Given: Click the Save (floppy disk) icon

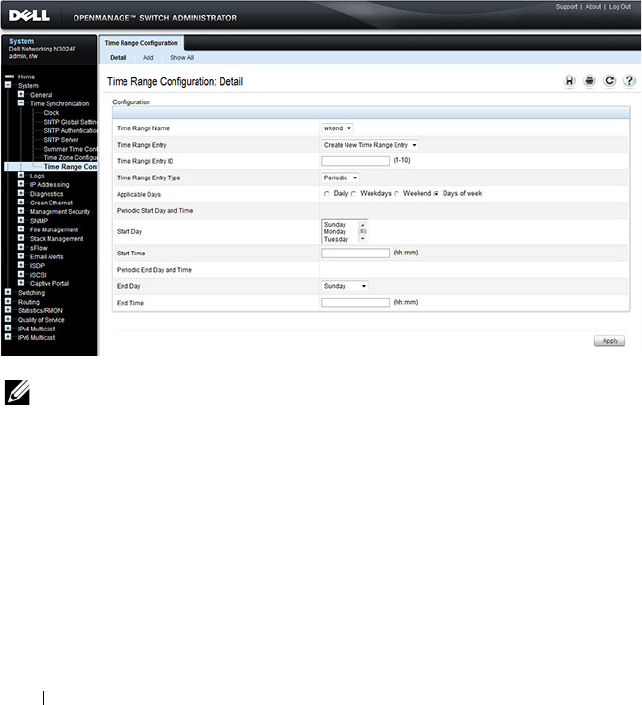Looking at the screenshot, I should [569, 81].
